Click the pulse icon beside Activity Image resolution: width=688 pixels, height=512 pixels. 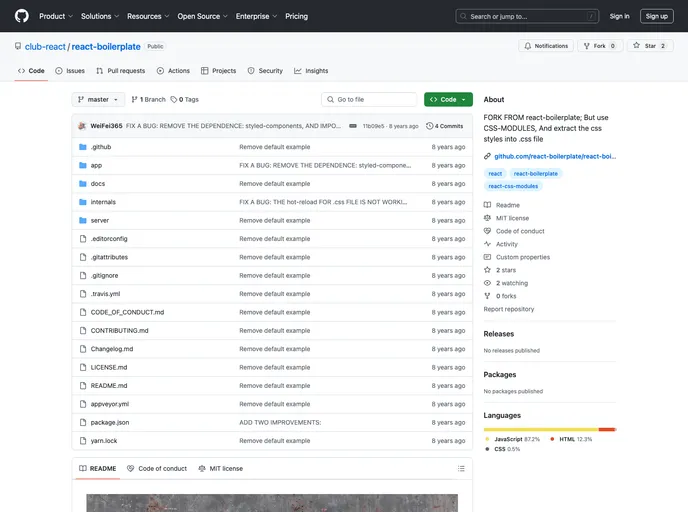click(487, 244)
